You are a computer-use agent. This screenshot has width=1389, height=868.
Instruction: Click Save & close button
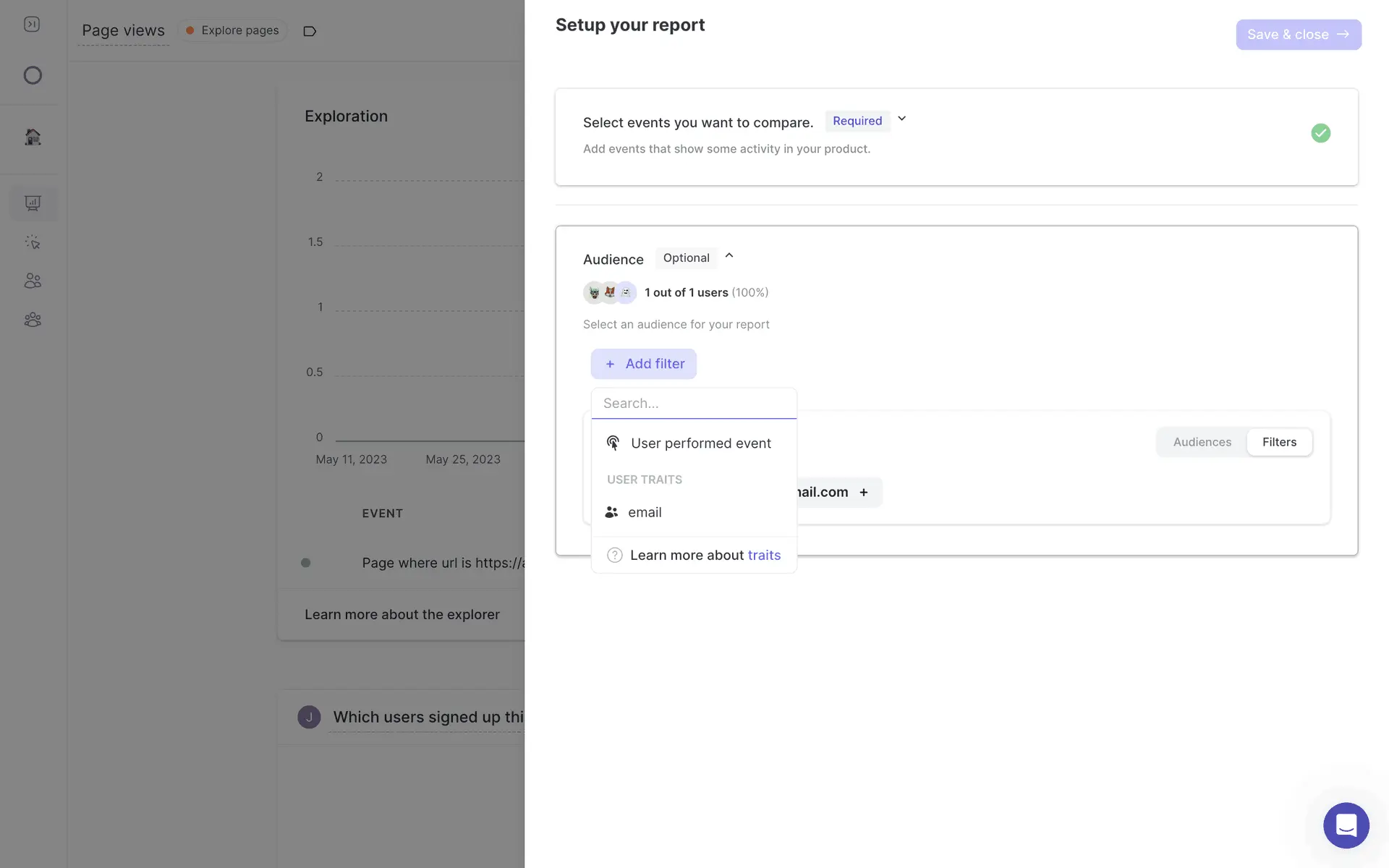point(1298,35)
